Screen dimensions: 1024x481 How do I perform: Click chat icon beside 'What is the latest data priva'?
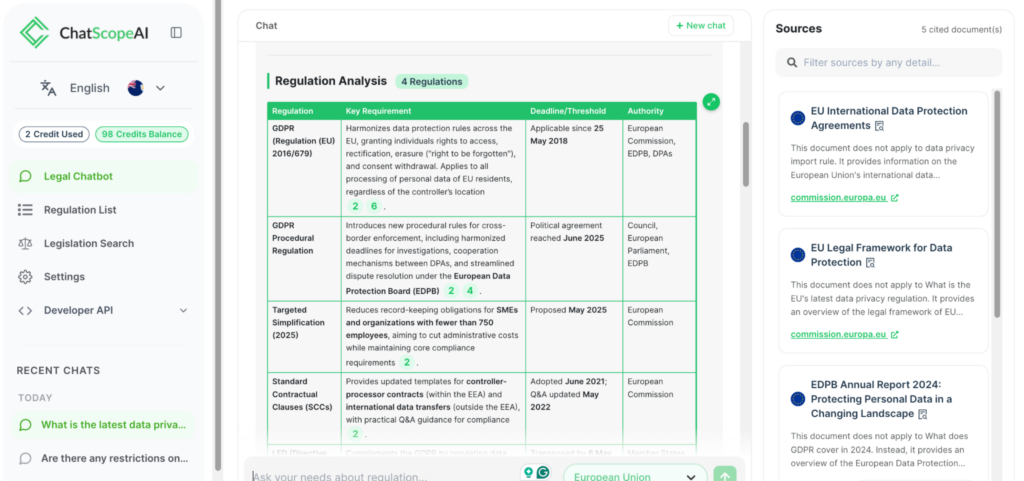click(x=25, y=425)
